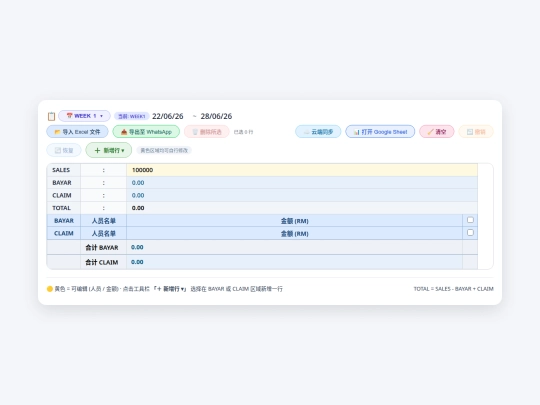Click the TOTAL row label
Viewport: 540px width, 405px height.
point(61,208)
